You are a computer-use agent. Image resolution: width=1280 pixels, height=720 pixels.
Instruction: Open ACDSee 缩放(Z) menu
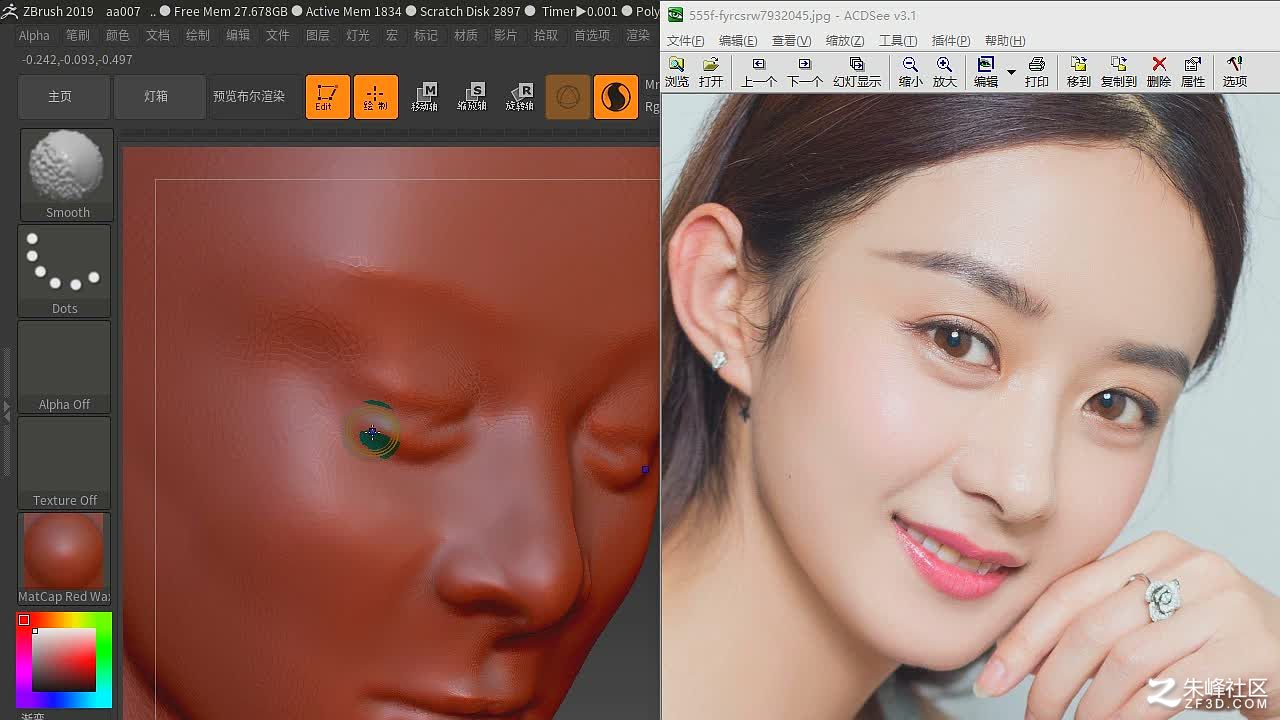point(845,41)
